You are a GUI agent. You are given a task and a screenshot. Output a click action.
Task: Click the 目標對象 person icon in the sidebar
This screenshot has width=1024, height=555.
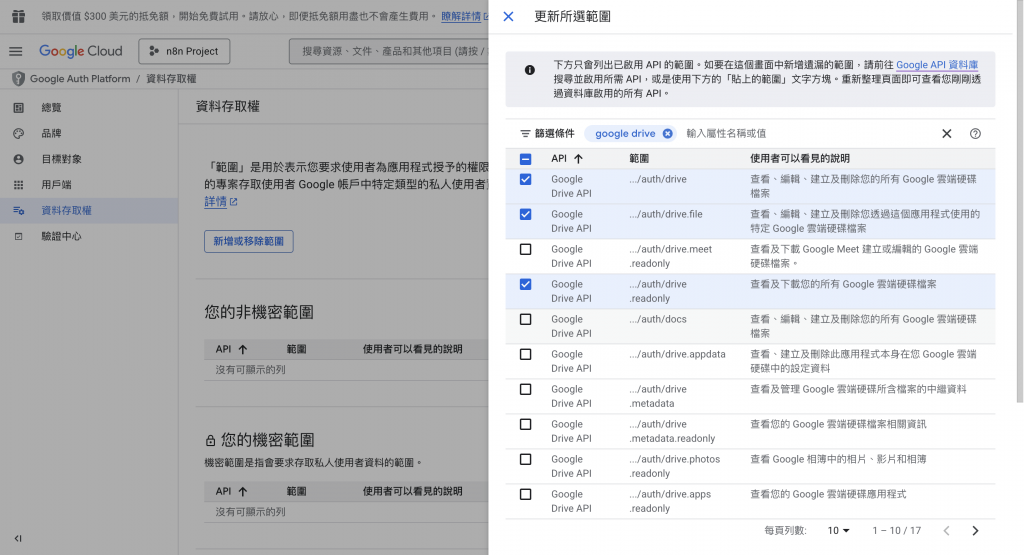tap(18, 159)
